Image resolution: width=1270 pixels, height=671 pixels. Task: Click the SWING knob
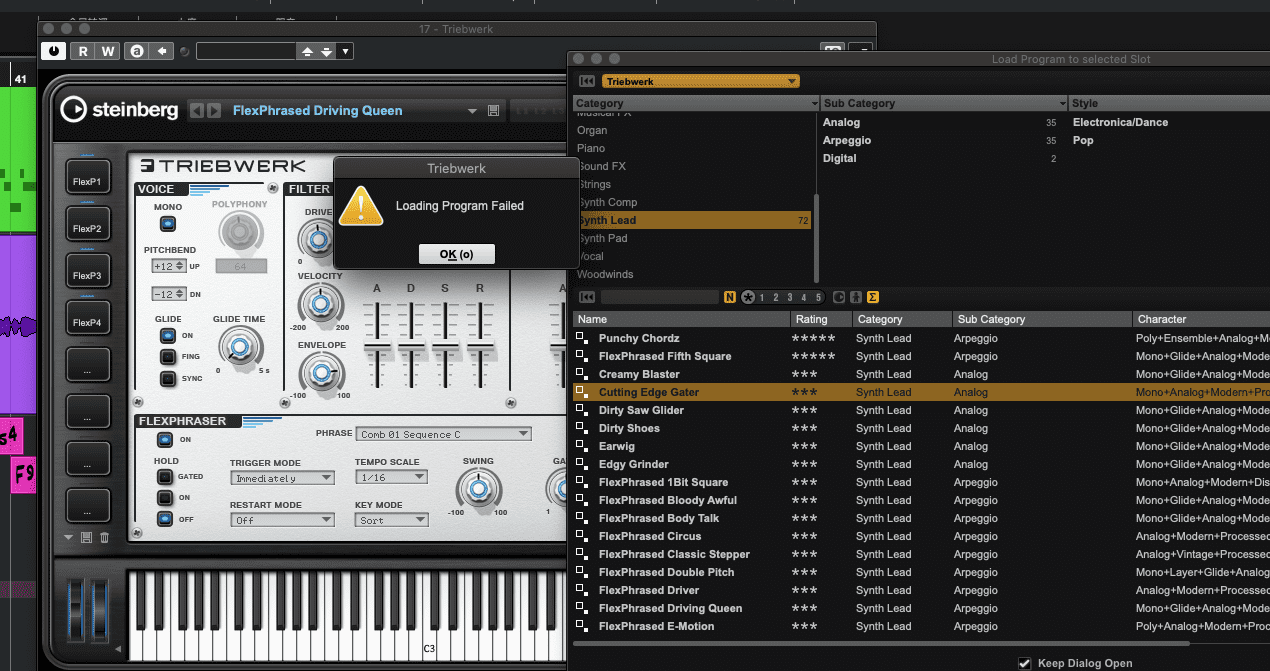478,488
